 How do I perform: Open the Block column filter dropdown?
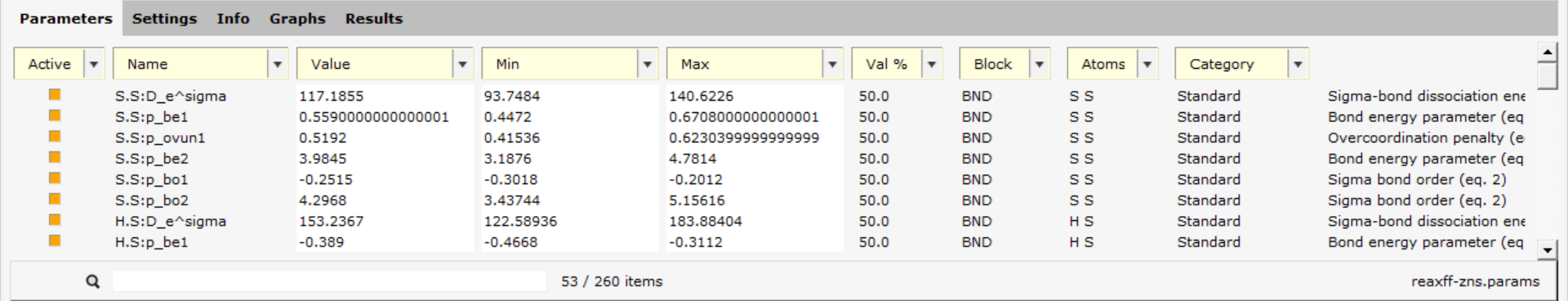(x=1040, y=64)
